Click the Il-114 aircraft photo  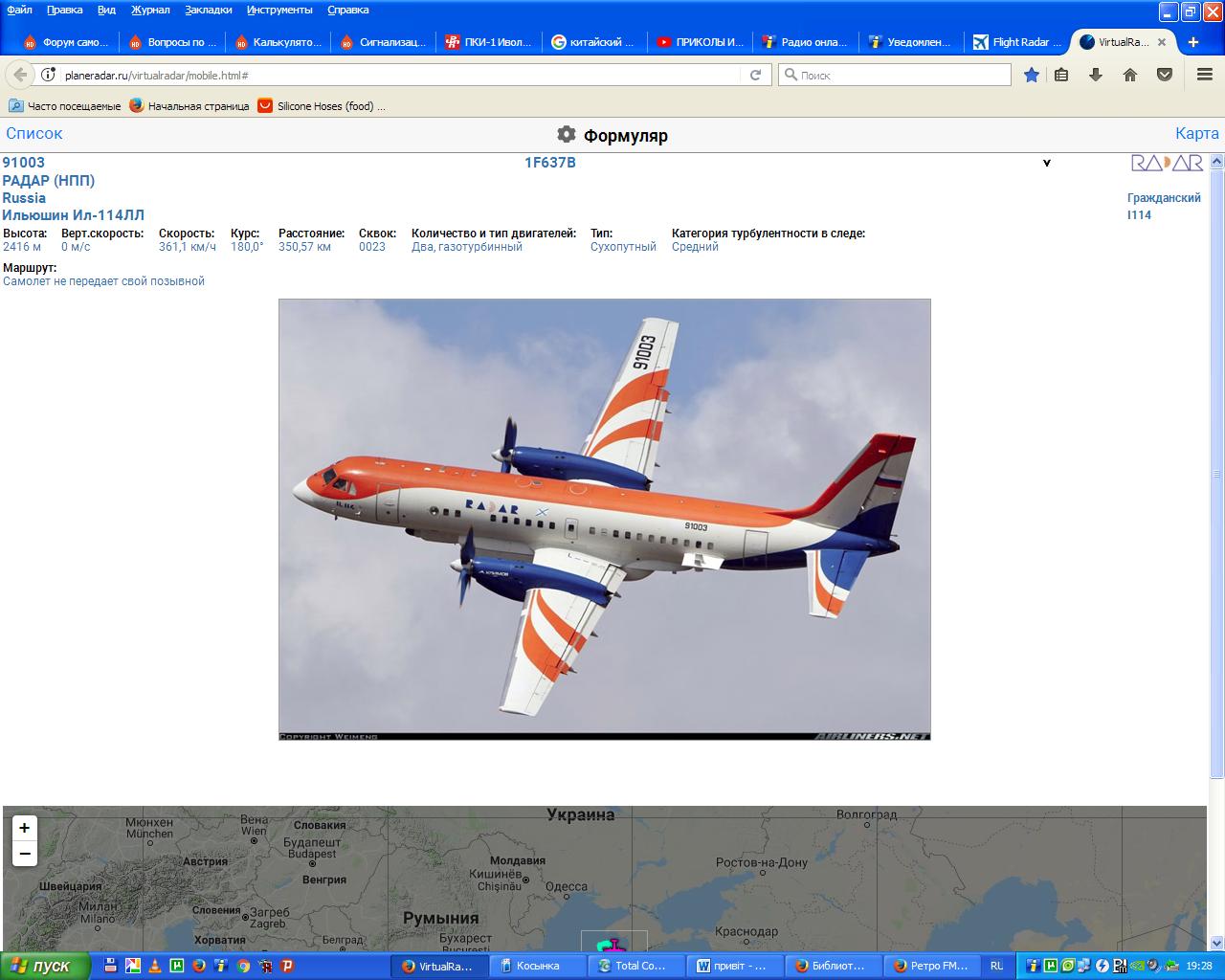pyautogui.click(x=604, y=519)
